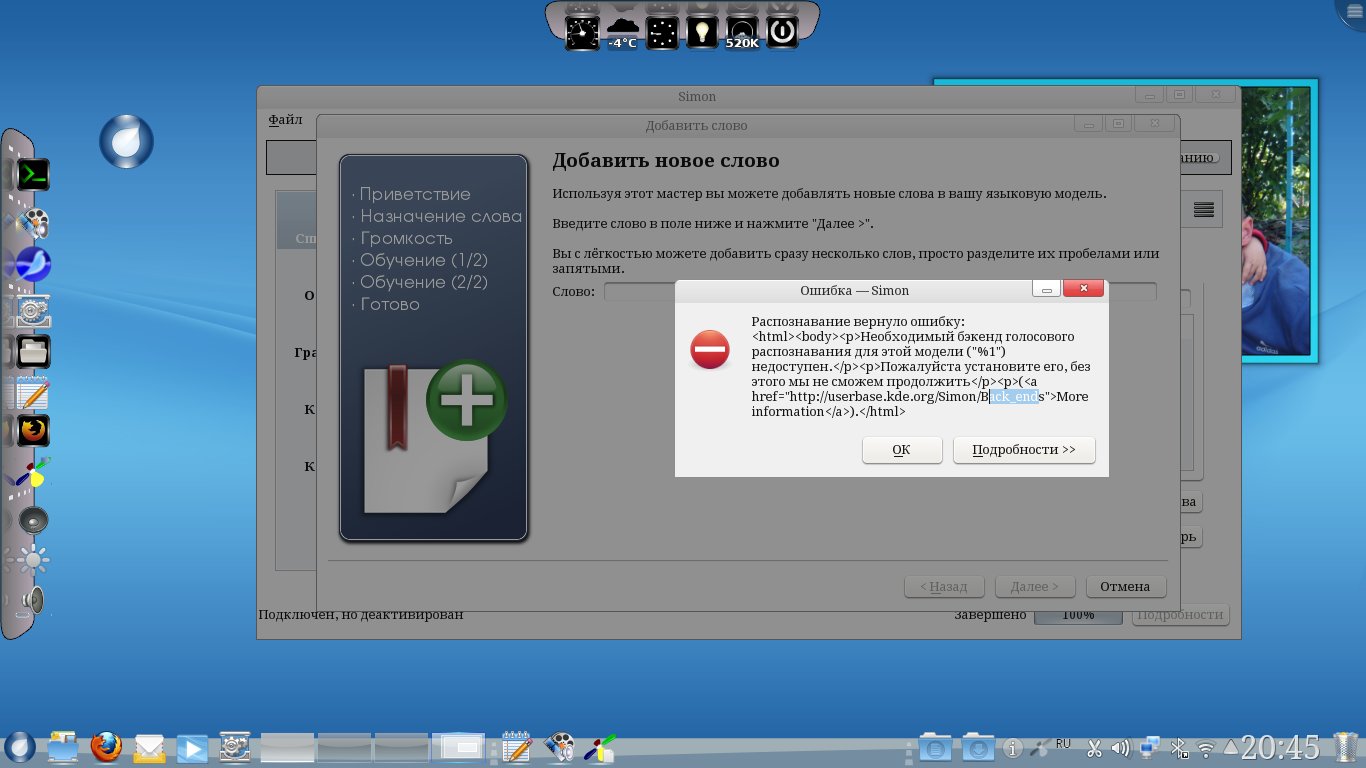Switch to the active virtual desktop in pager
Screen dimensions: 1366x768
(458, 747)
